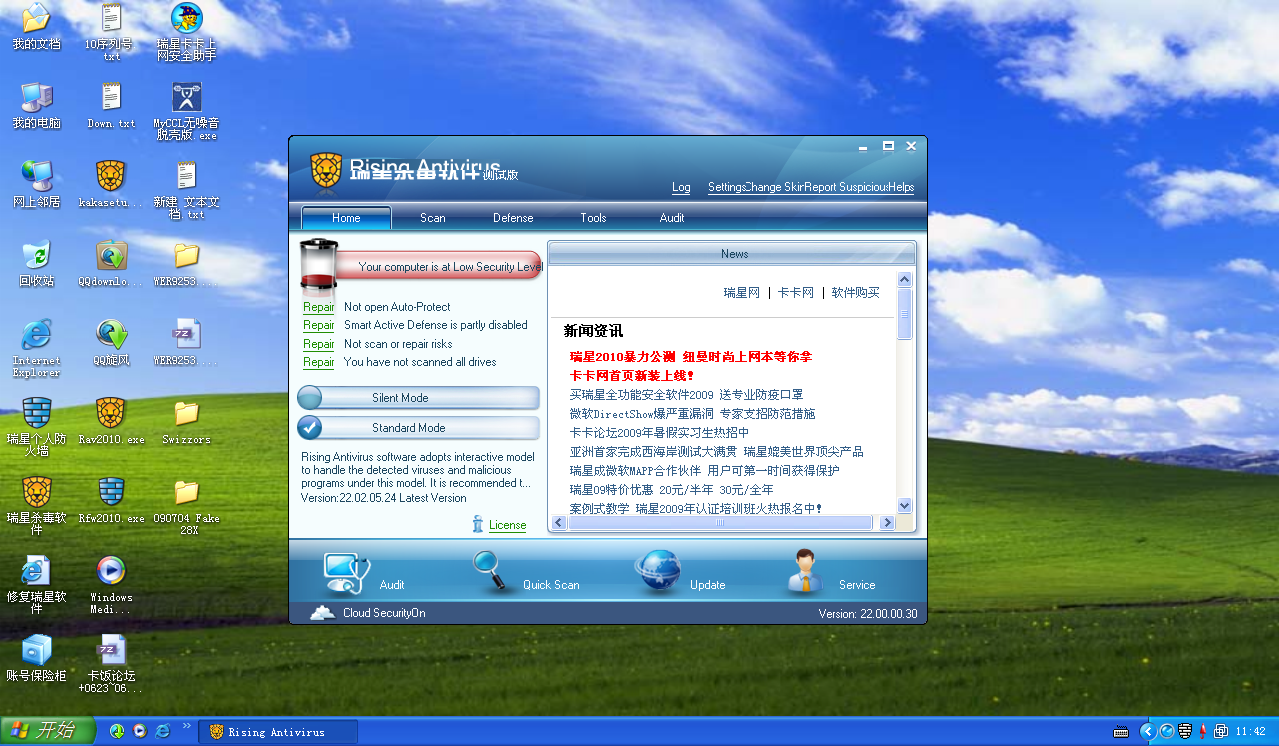Click News scrollbar down arrow
The image size is (1279, 746).
point(904,506)
